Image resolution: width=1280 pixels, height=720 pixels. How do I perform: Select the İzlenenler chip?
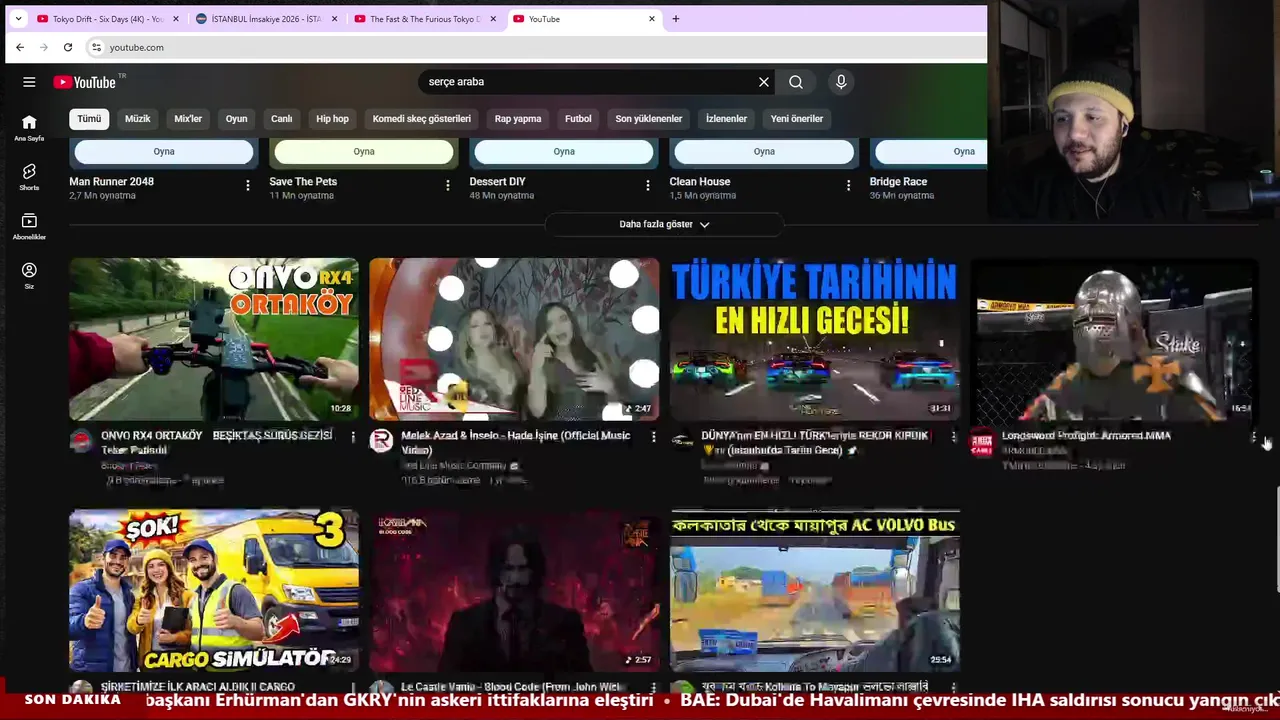coord(726,119)
